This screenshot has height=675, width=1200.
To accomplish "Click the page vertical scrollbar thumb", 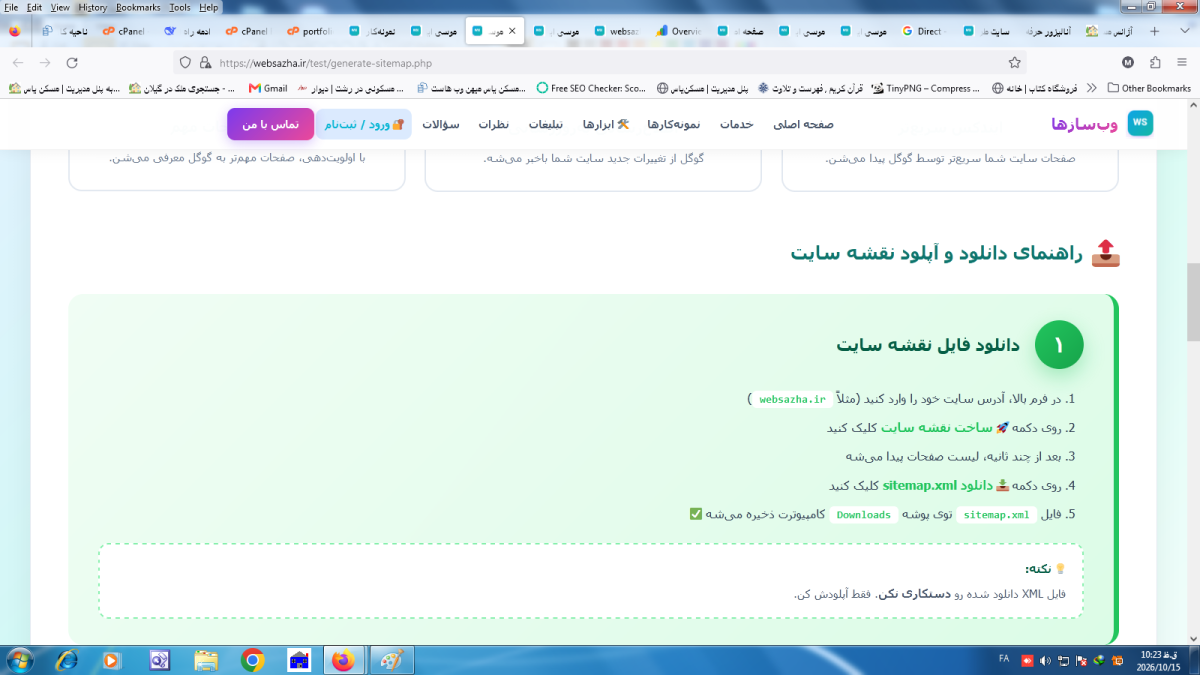I will coord(1192,302).
